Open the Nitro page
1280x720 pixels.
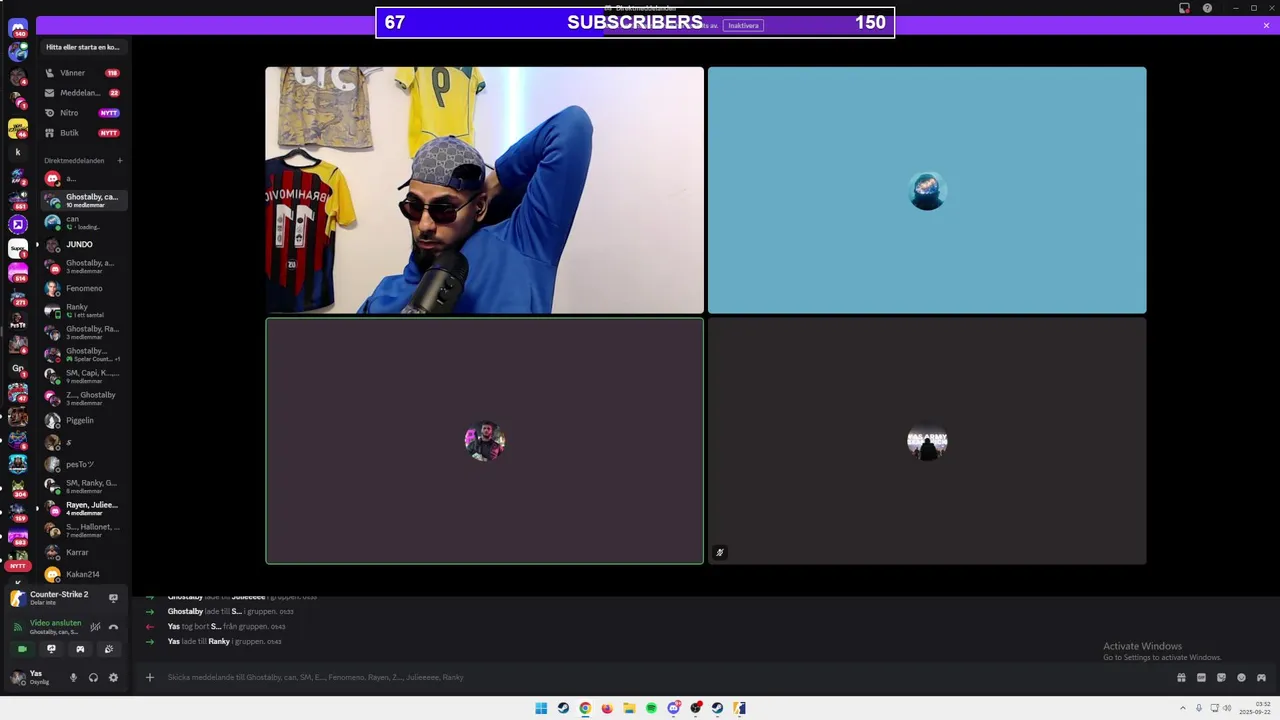pos(83,113)
